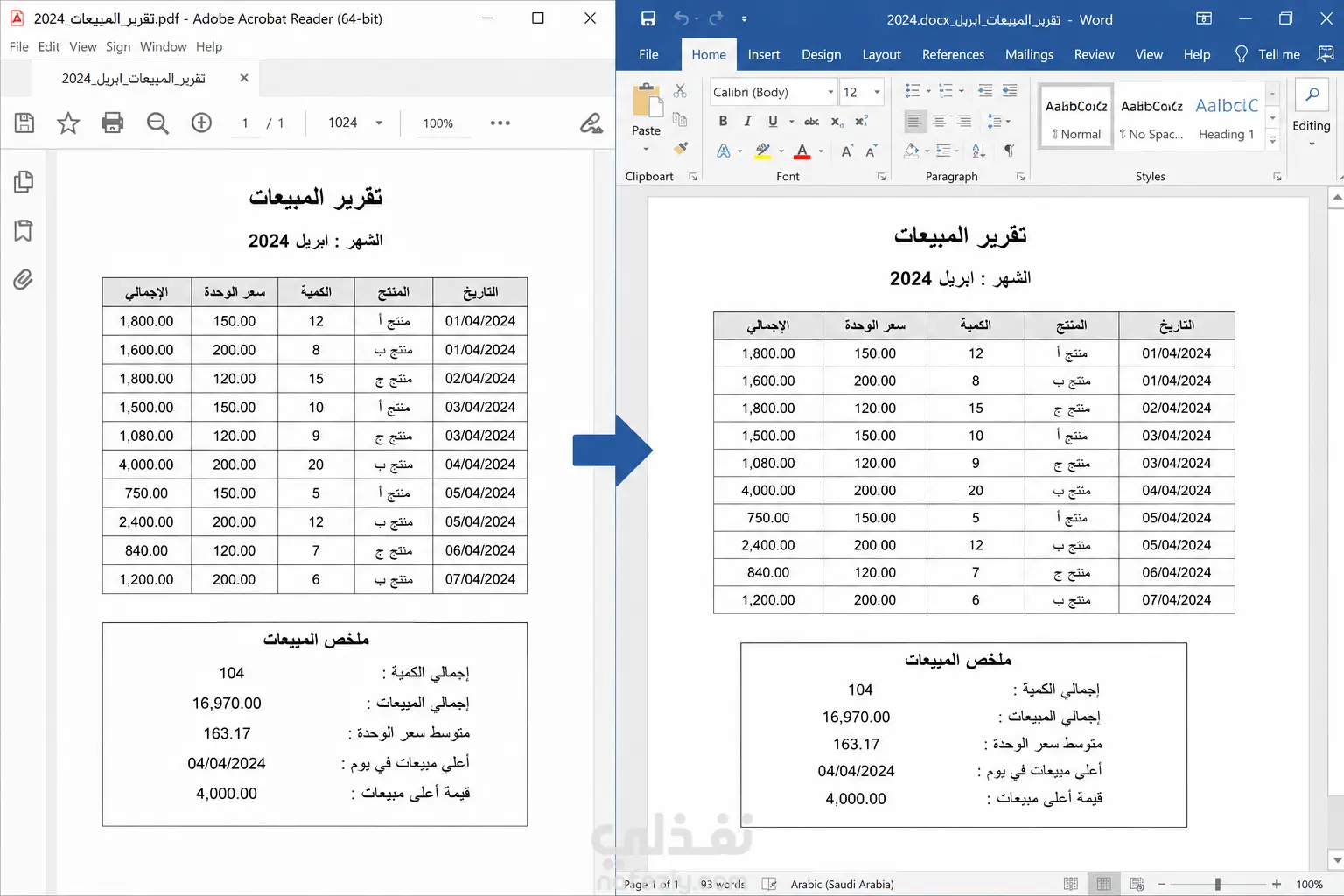
Task: Toggle bold formatting in Word
Action: tap(723, 121)
